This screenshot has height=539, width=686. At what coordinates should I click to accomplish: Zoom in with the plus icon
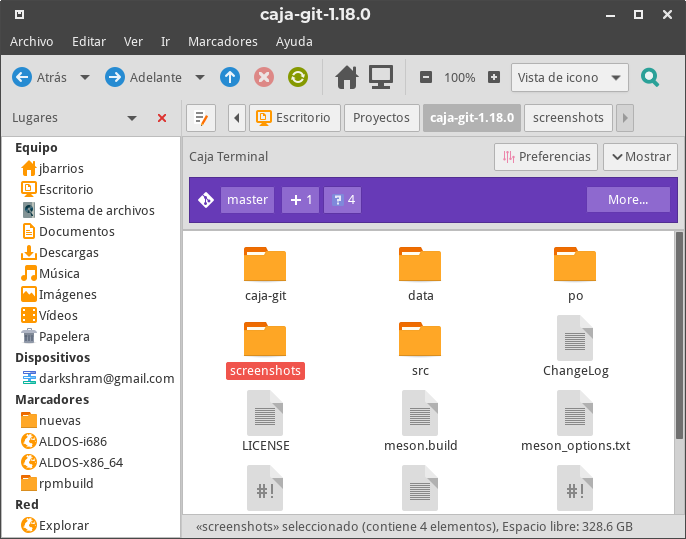point(494,77)
